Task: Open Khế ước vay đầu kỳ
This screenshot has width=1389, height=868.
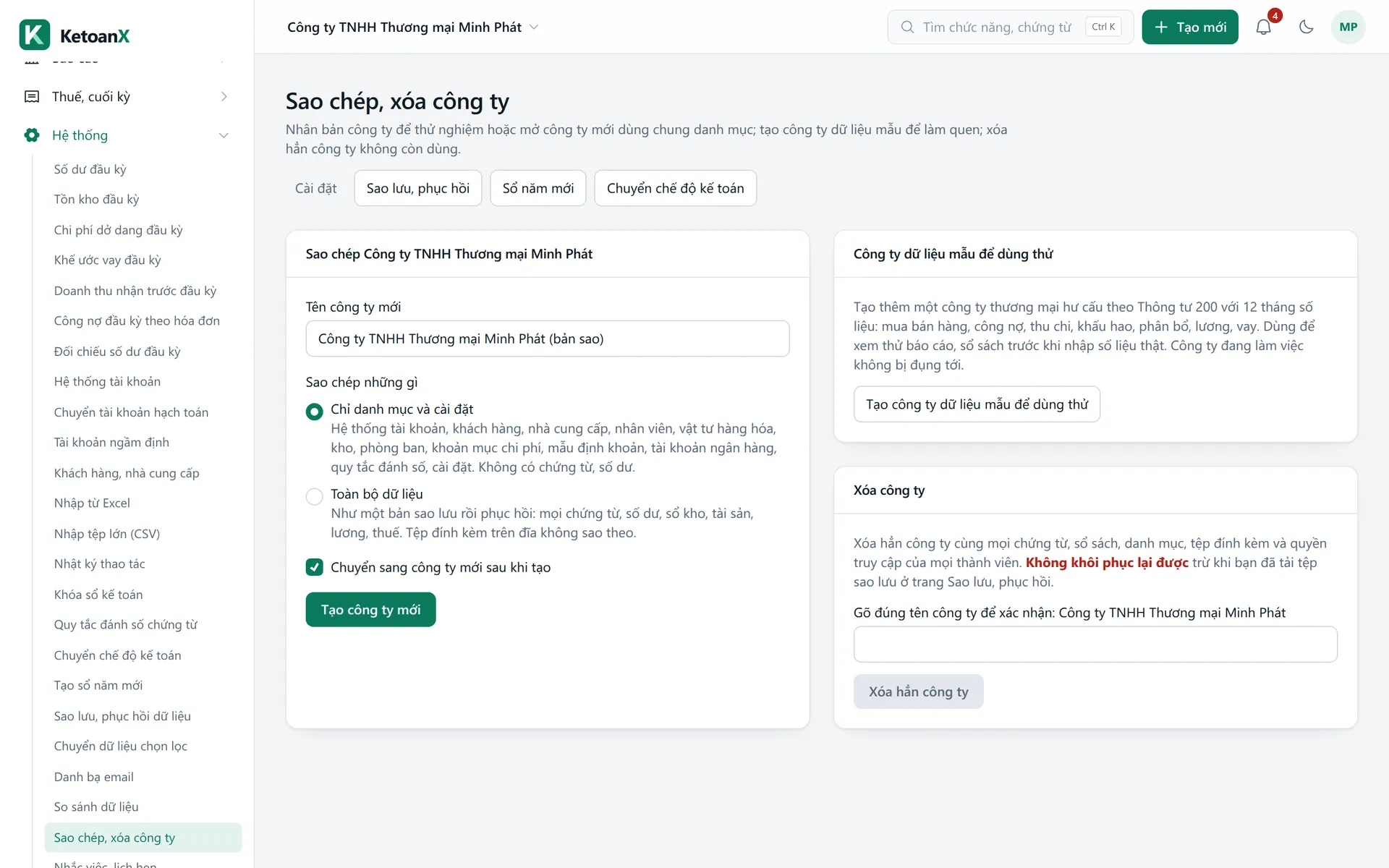Action: 143,260
